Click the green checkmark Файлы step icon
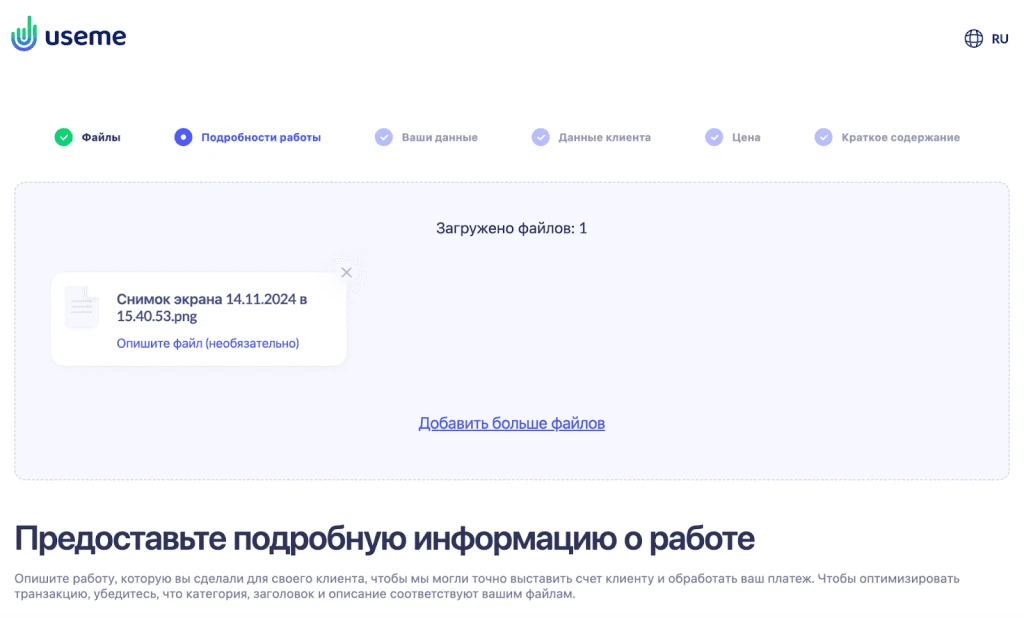1024x618 pixels. (x=63, y=137)
